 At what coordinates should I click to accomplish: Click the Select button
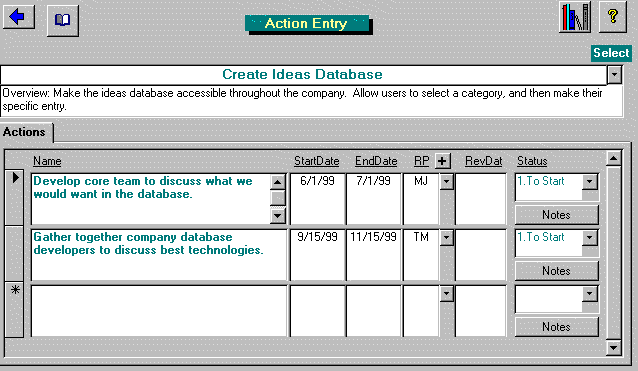pyautogui.click(x=611, y=53)
